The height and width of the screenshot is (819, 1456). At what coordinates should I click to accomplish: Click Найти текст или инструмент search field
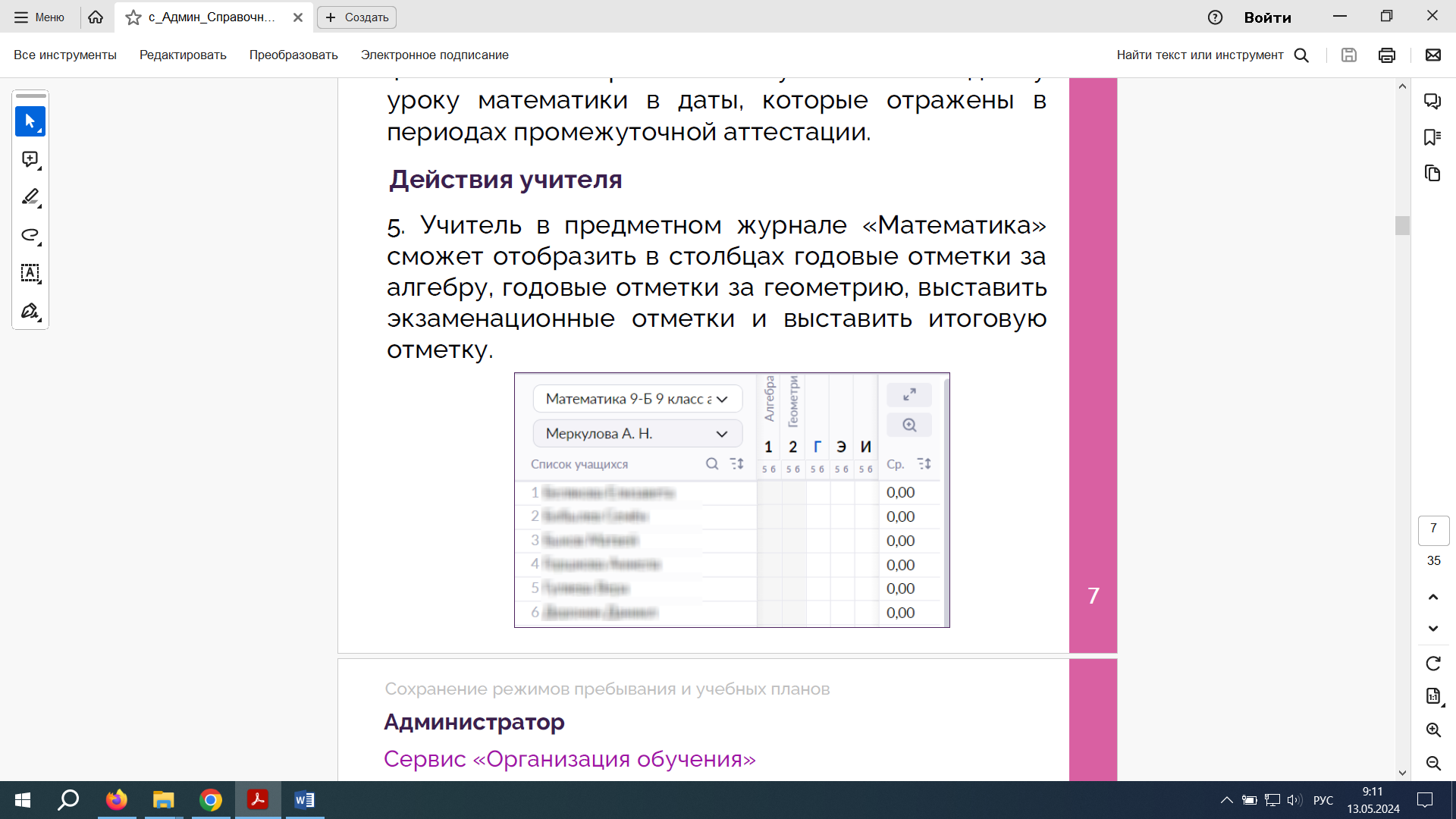[x=1200, y=55]
